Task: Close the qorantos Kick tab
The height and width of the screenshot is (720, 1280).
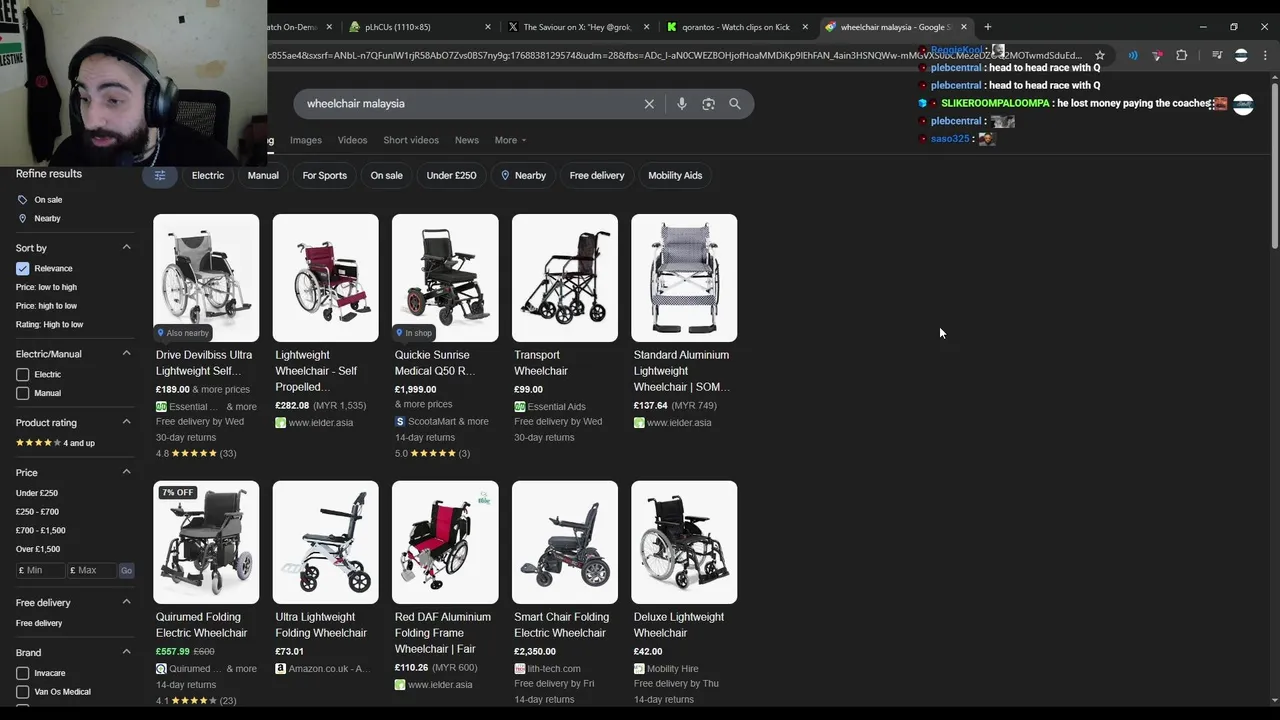Action: click(x=805, y=27)
